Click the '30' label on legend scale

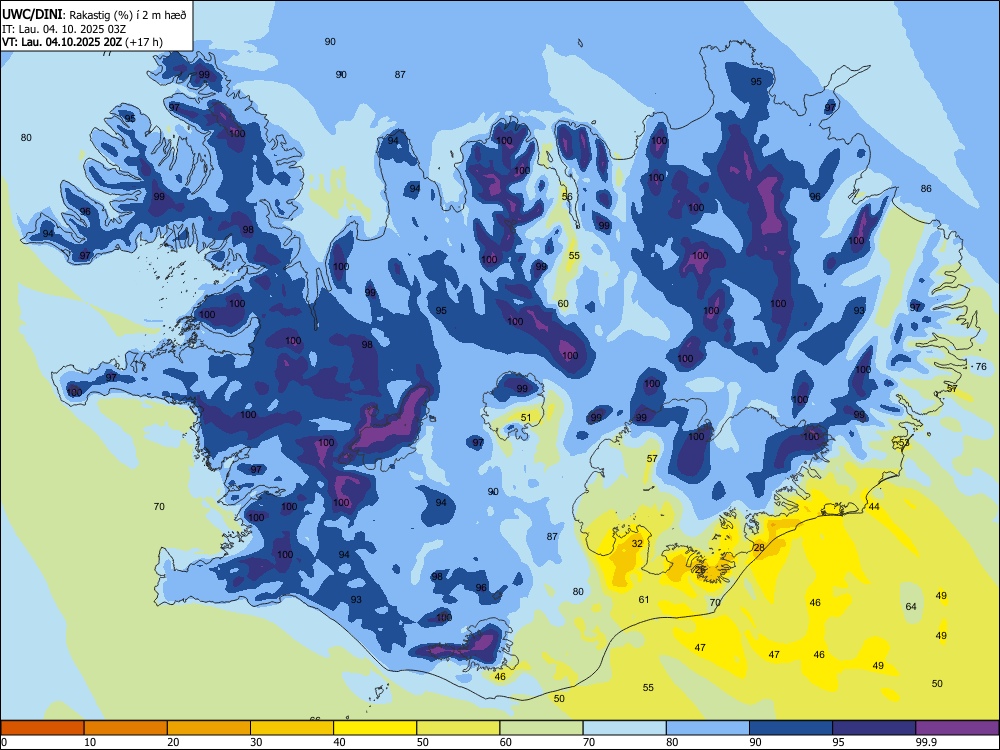(x=256, y=742)
